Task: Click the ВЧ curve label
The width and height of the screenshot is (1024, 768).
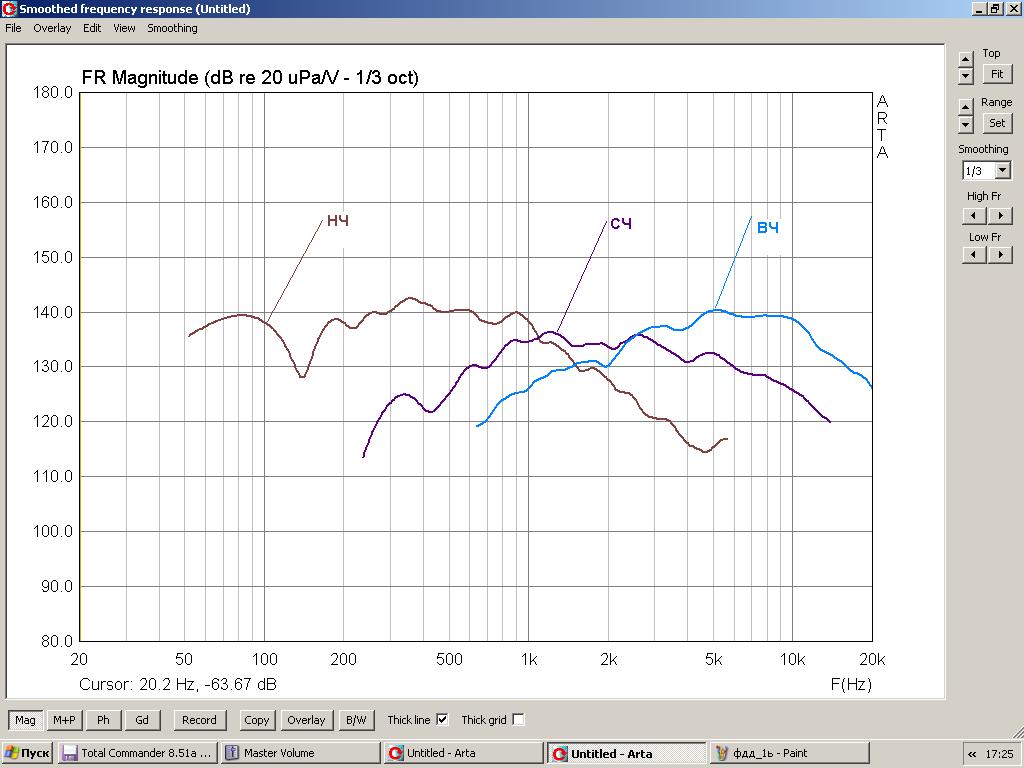Action: point(767,228)
